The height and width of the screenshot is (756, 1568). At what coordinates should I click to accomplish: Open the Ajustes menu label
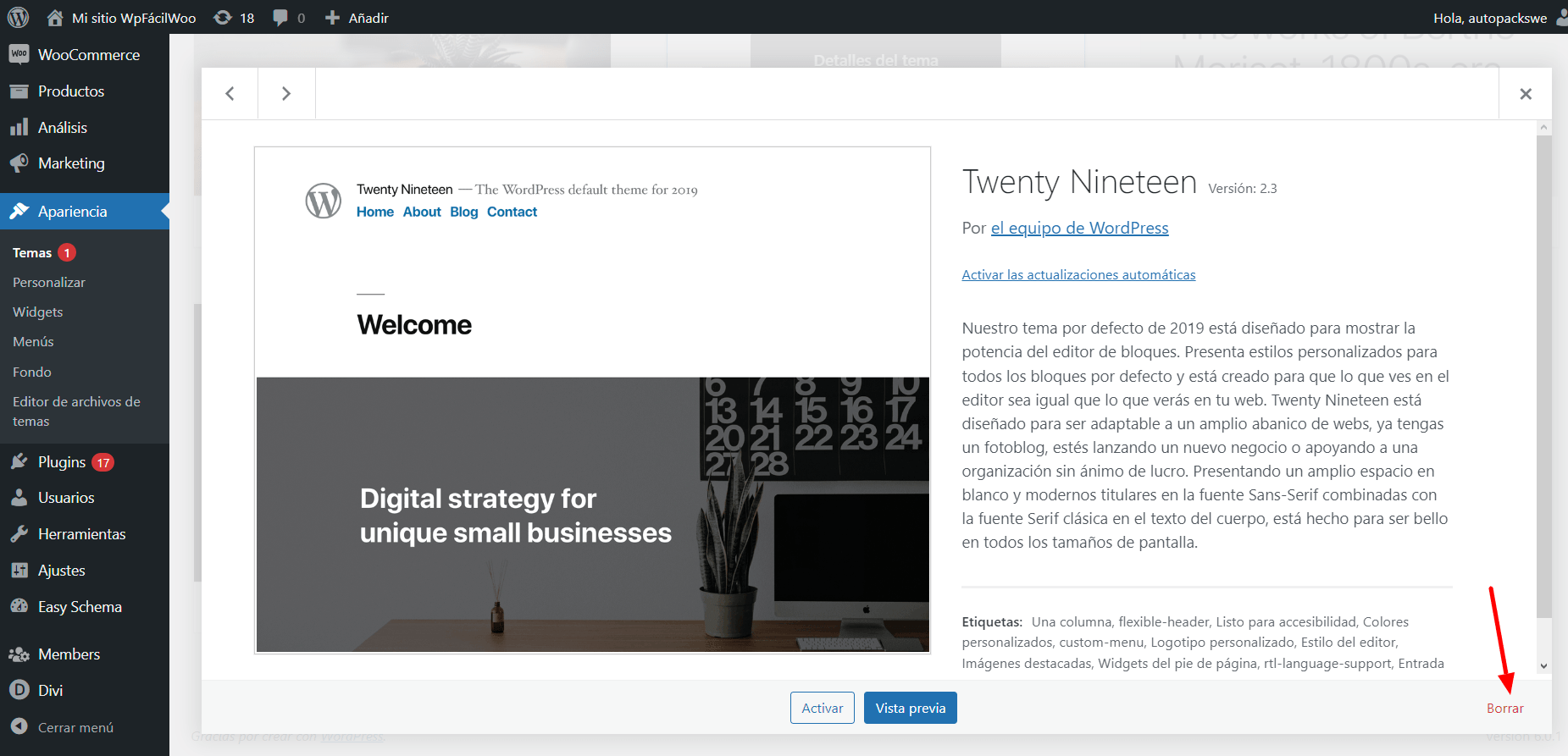62,570
